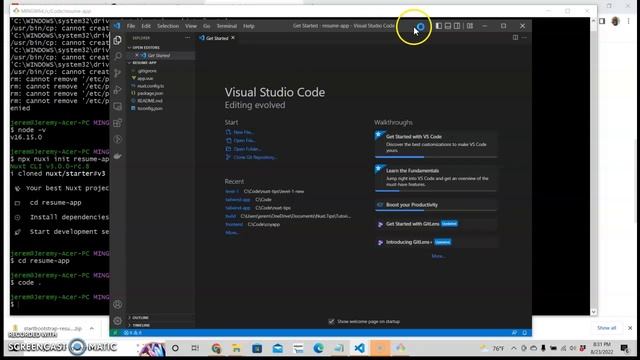Click terminal window scrollbar down arrow
This screenshot has height=360, width=640.
coord(593,312)
